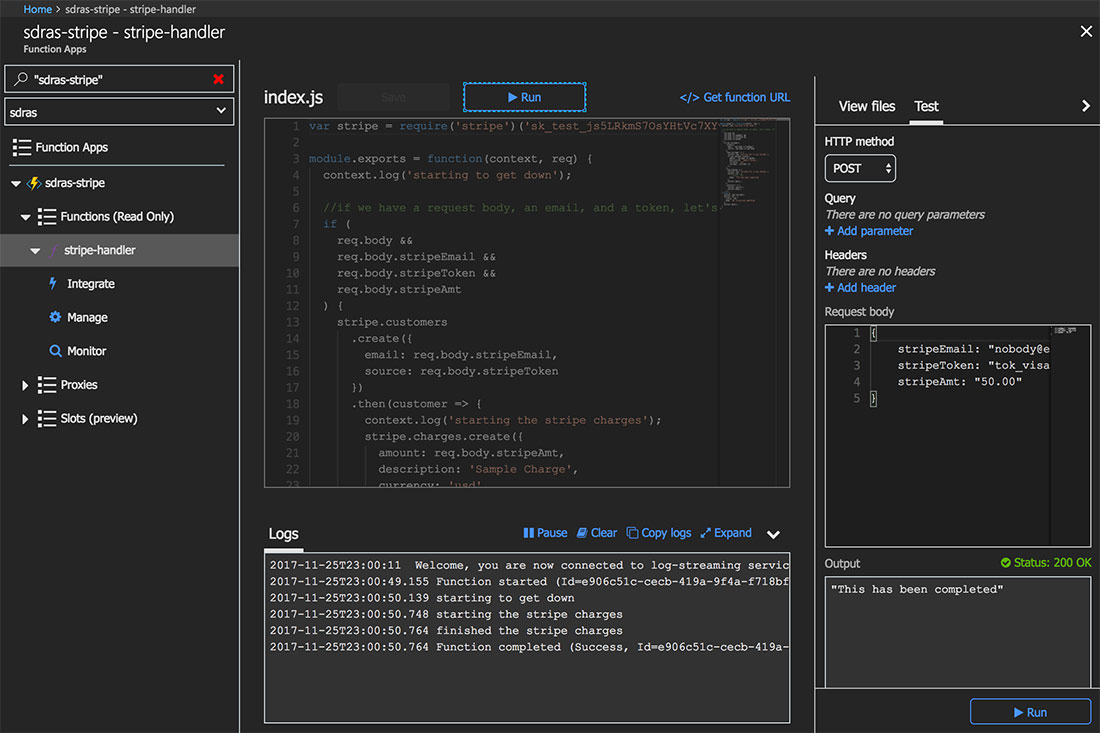Screen dimensions: 1100x733
Task: Open the Monitor section
Action: click(x=86, y=351)
